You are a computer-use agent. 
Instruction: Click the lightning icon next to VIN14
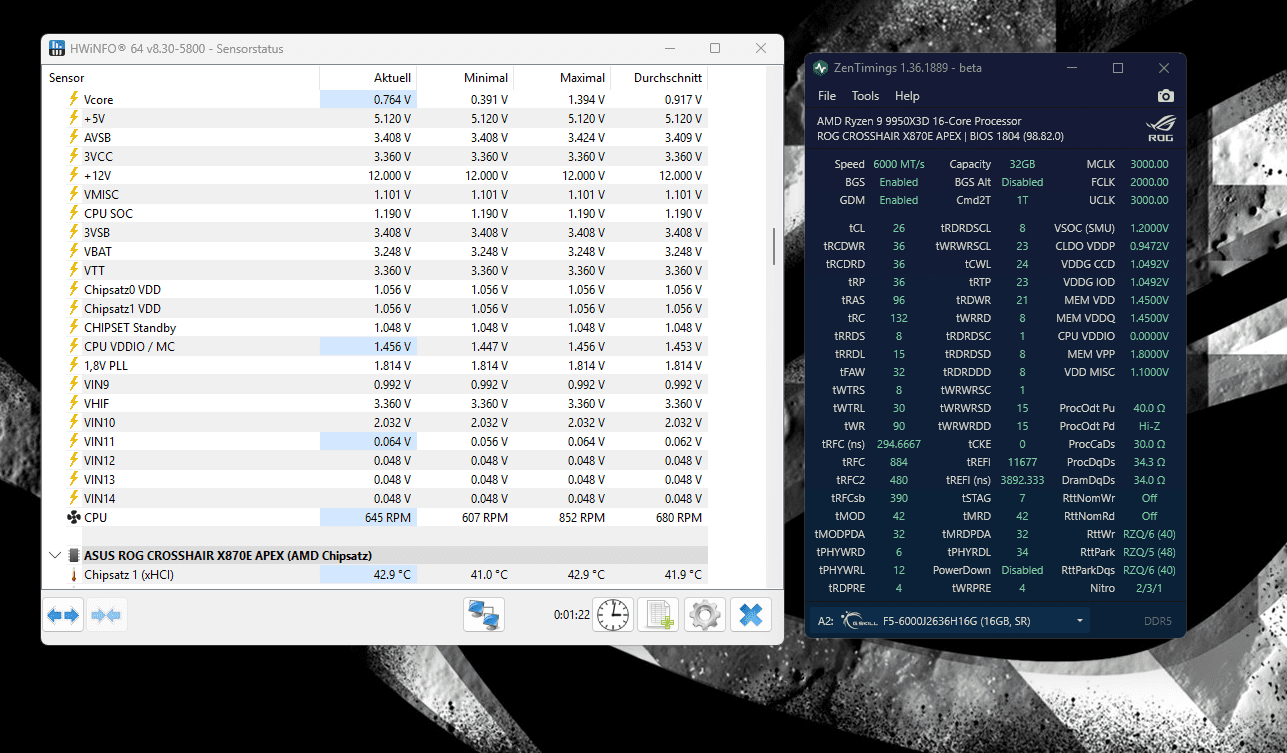[x=73, y=498]
